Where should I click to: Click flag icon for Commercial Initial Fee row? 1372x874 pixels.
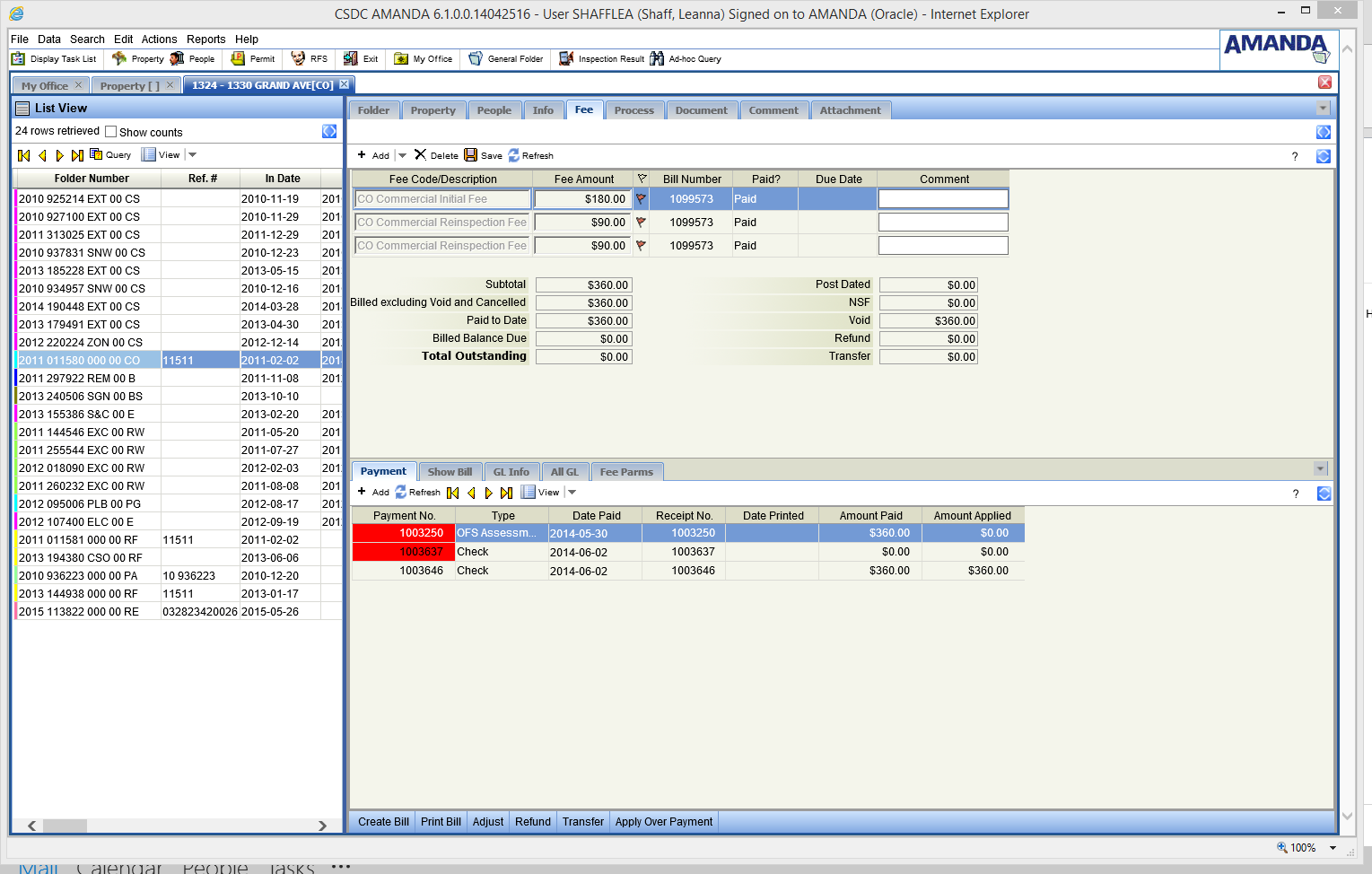641,199
